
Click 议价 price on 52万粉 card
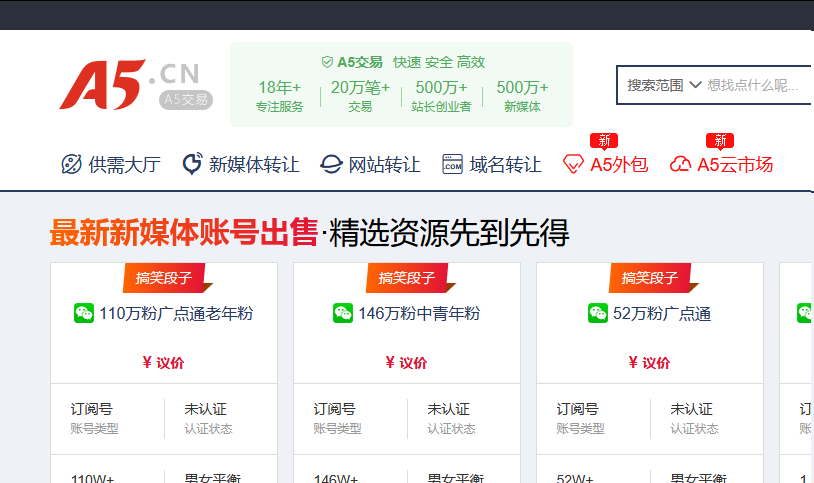click(x=649, y=363)
